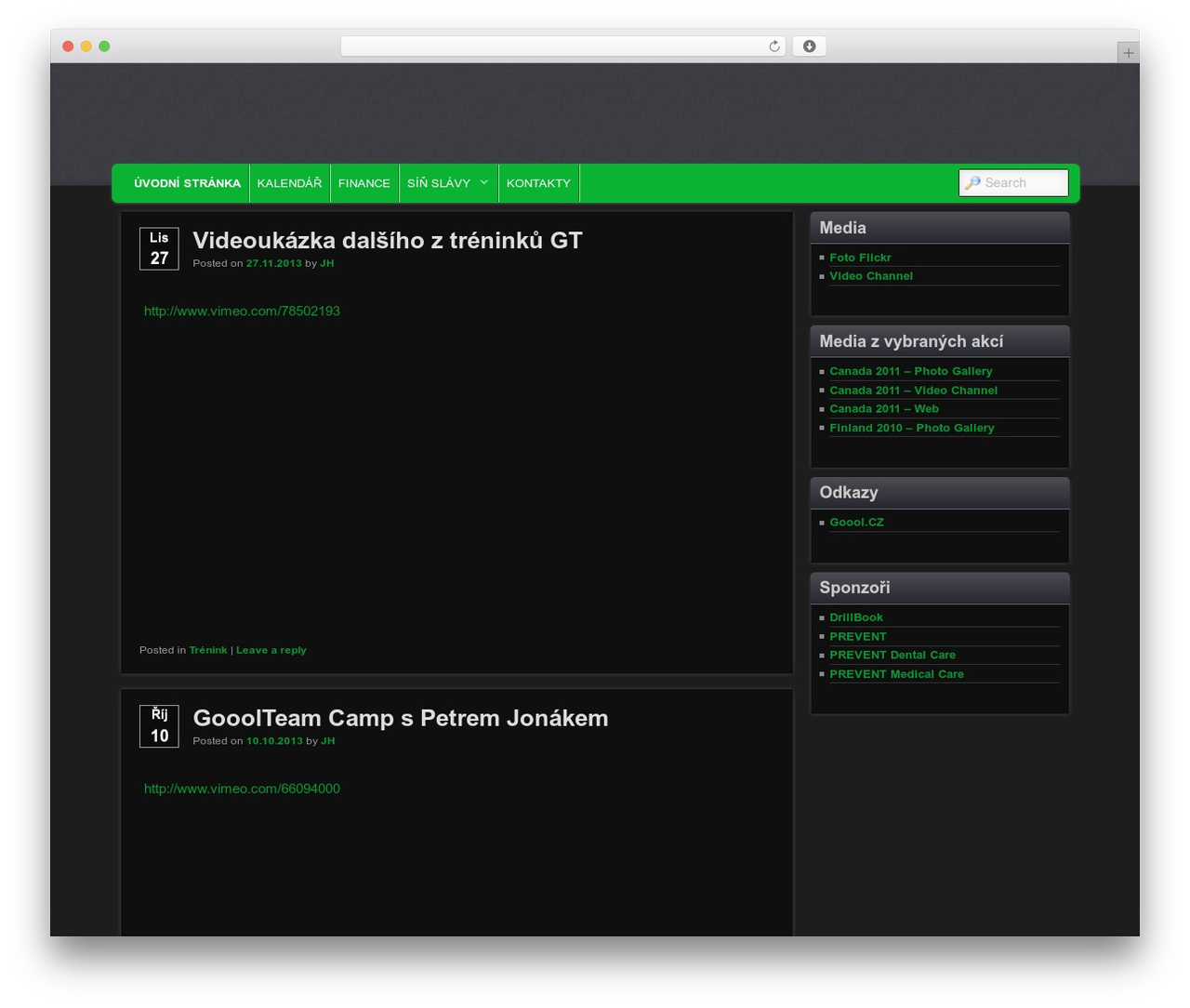Viewport: 1190px width, 1008px height.
Task: Open the Trénink category link
Action: [x=208, y=650]
